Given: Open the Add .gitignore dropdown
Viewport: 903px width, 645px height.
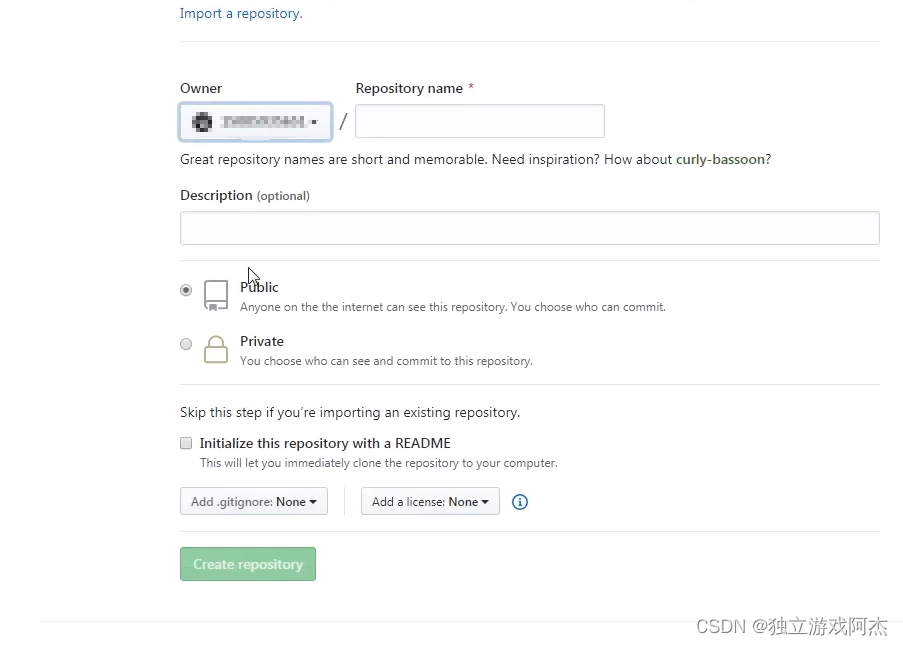Looking at the screenshot, I should tap(253, 501).
